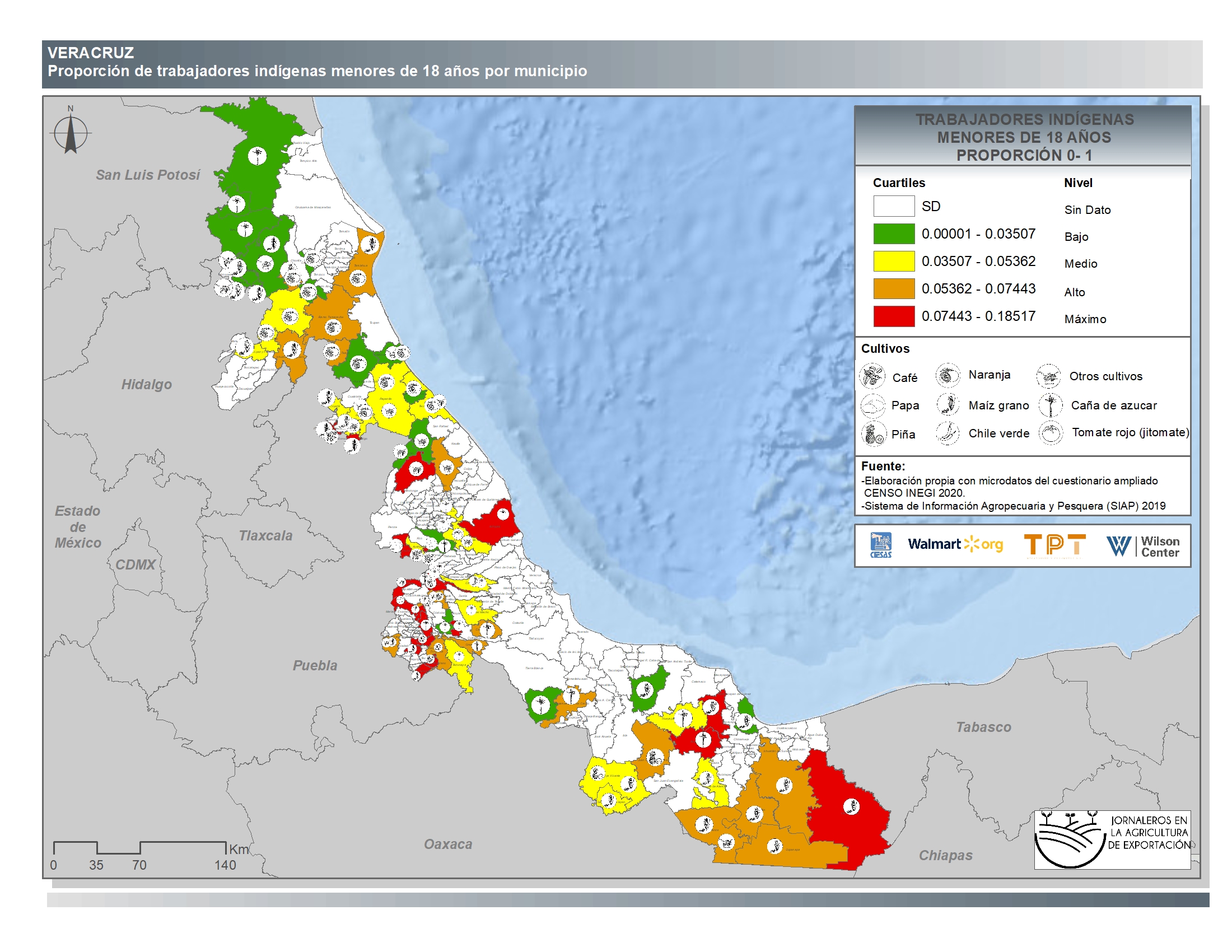Click the Otros cultivos legend icon

(1049, 376)
